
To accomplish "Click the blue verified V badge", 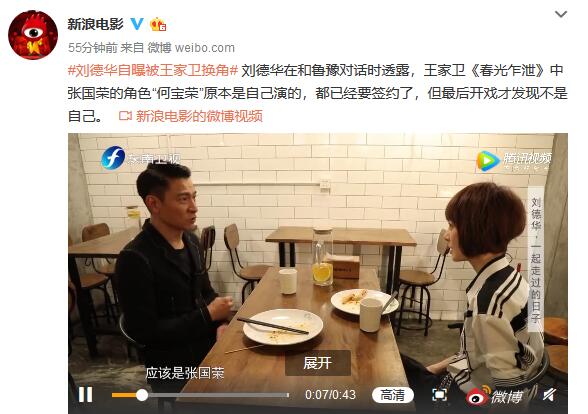I will click(x=137, y=24).
